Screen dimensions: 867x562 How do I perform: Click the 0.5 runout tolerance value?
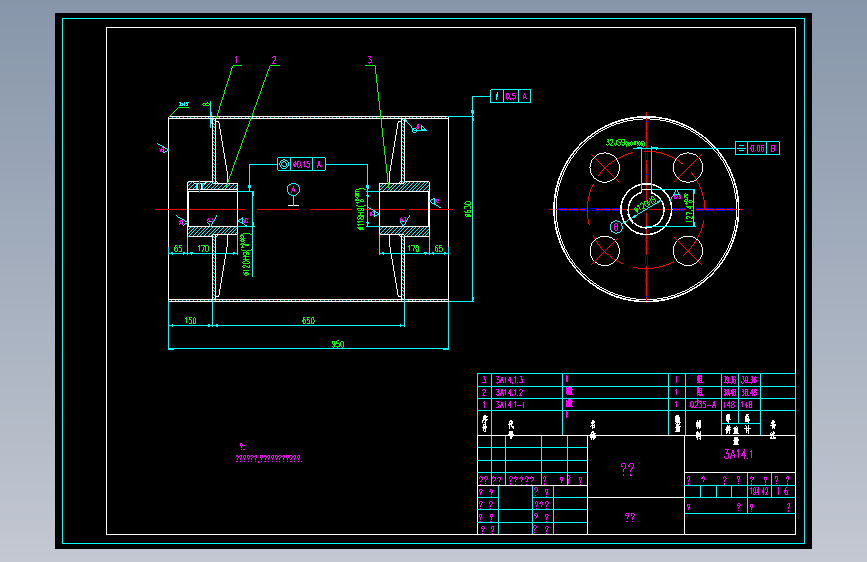pyautogui.click(x=510, y=96)
